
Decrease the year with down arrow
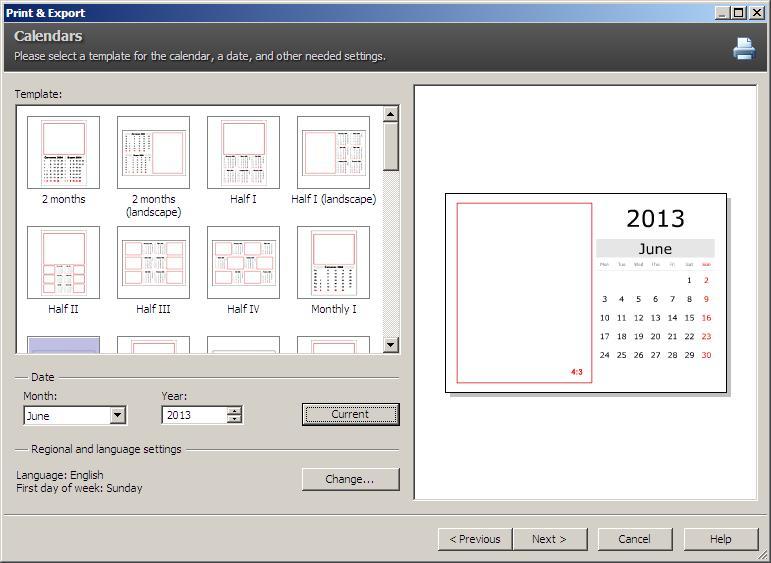coord(234,420)
